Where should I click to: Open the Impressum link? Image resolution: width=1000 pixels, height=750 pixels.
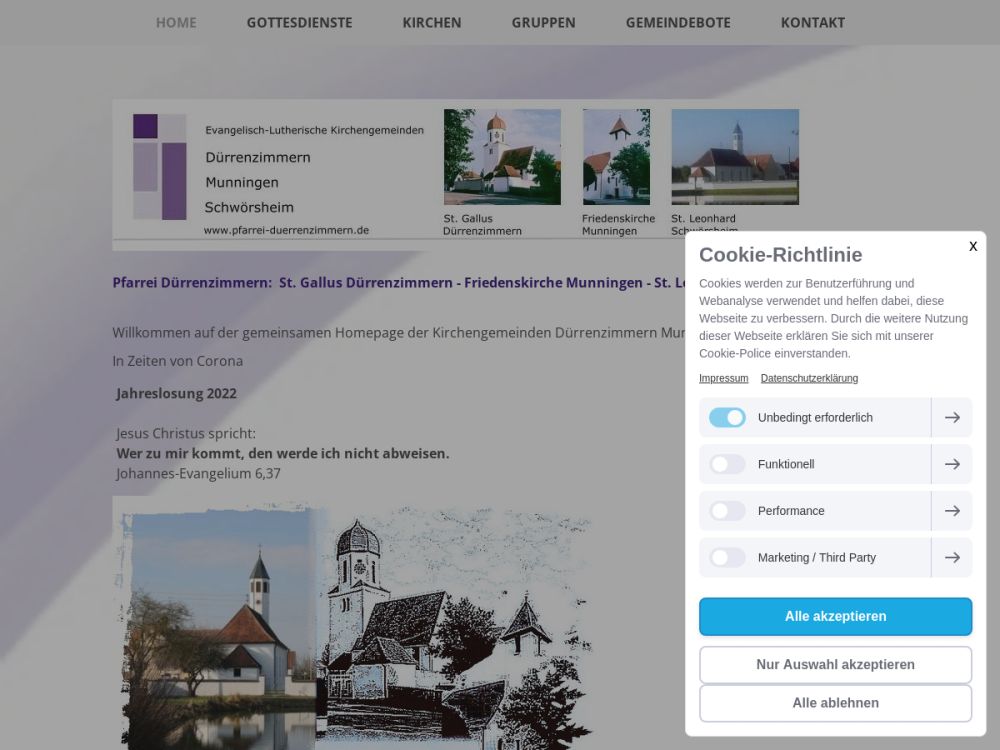[x=723, y=378]
